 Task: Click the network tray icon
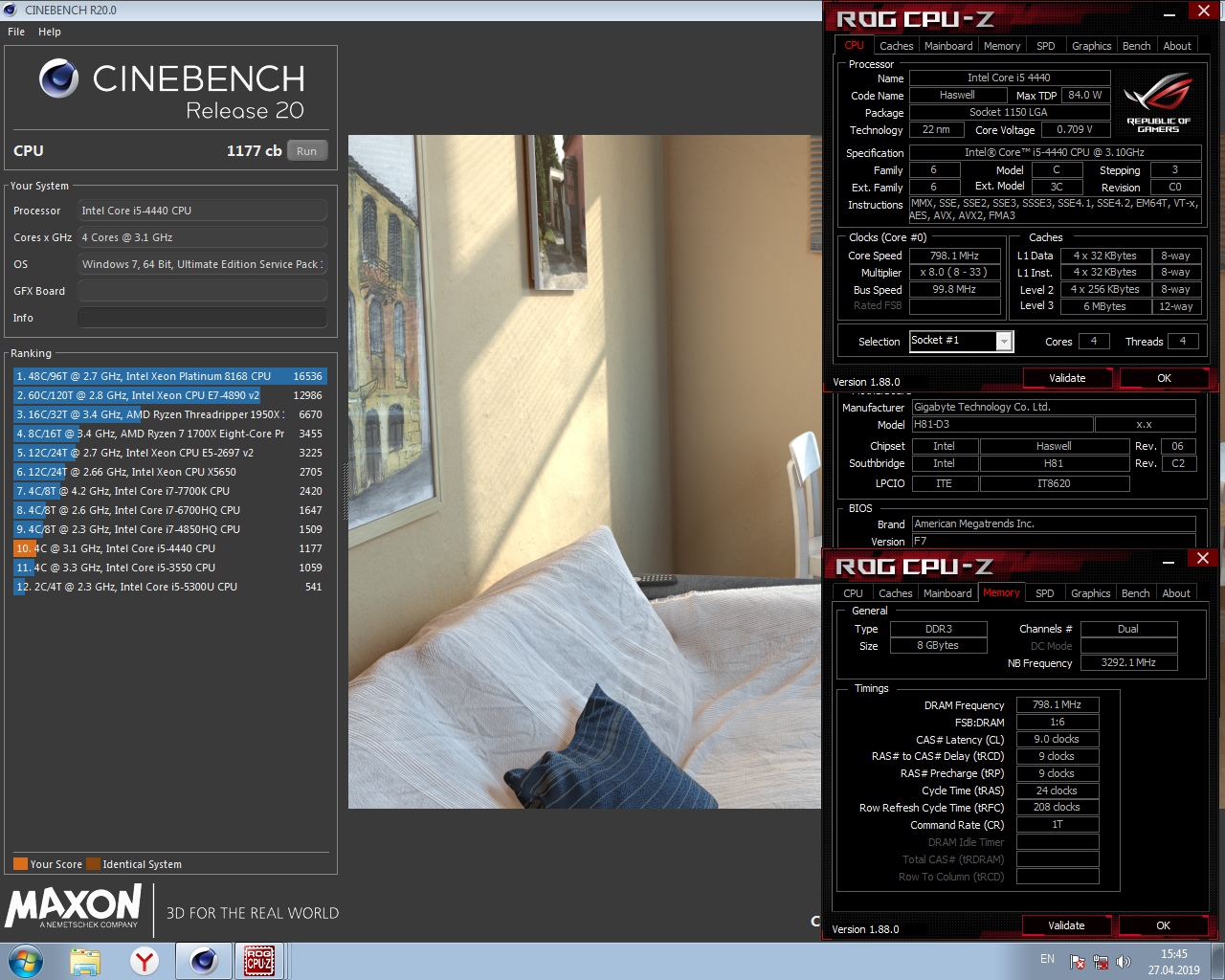tap(1101, 961)
